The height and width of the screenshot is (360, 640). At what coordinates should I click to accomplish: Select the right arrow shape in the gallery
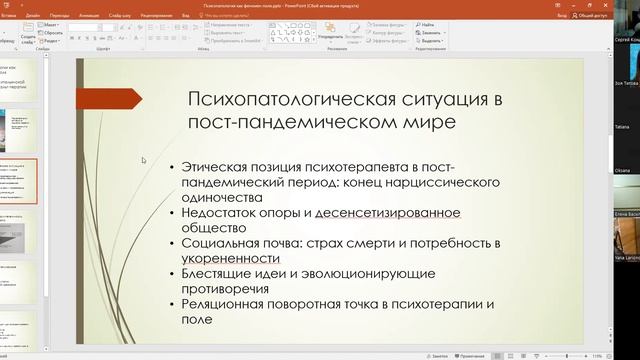click(x=293, y=33)
